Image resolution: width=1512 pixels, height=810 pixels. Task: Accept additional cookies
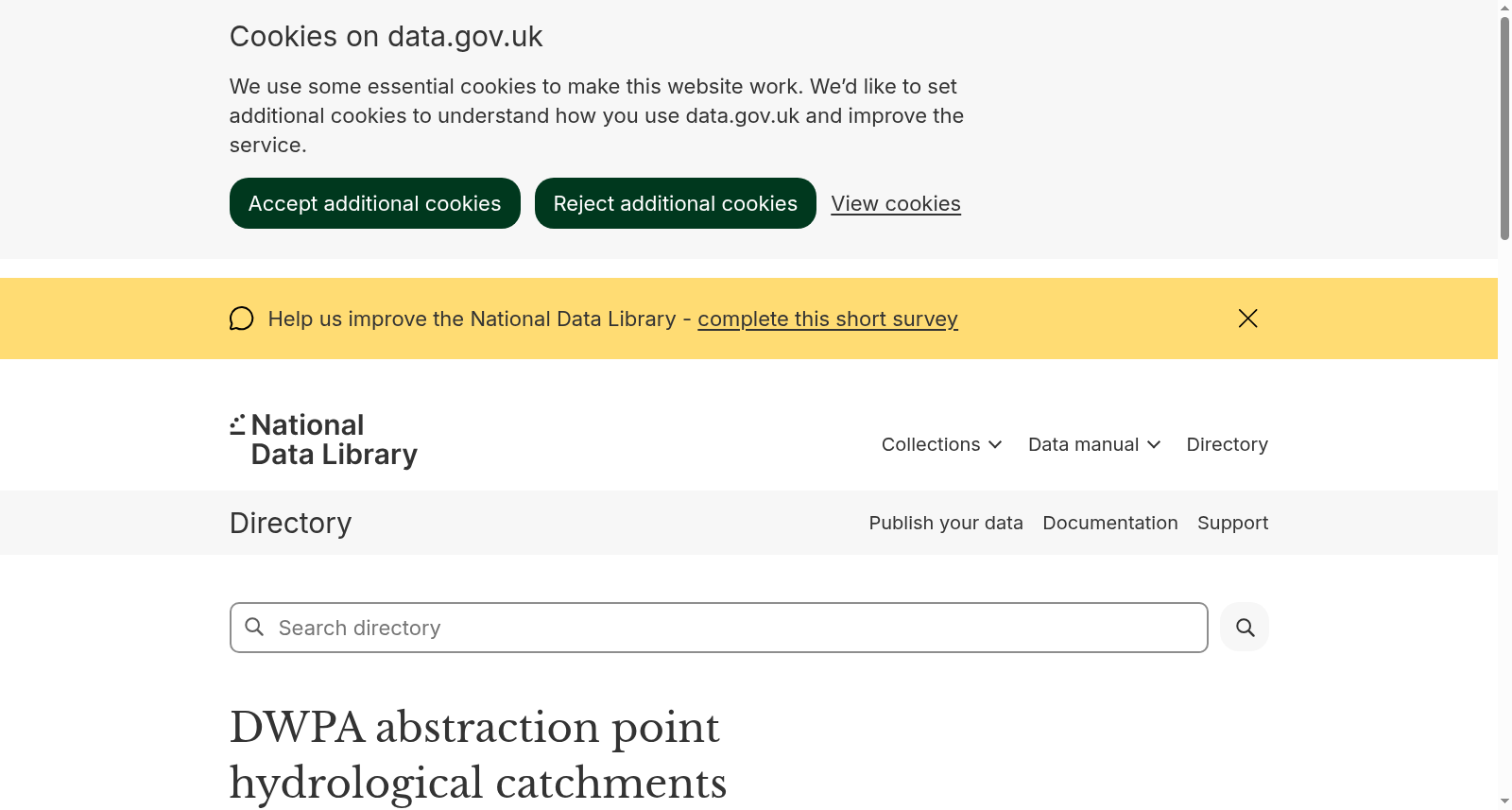(x=375, y=203)
